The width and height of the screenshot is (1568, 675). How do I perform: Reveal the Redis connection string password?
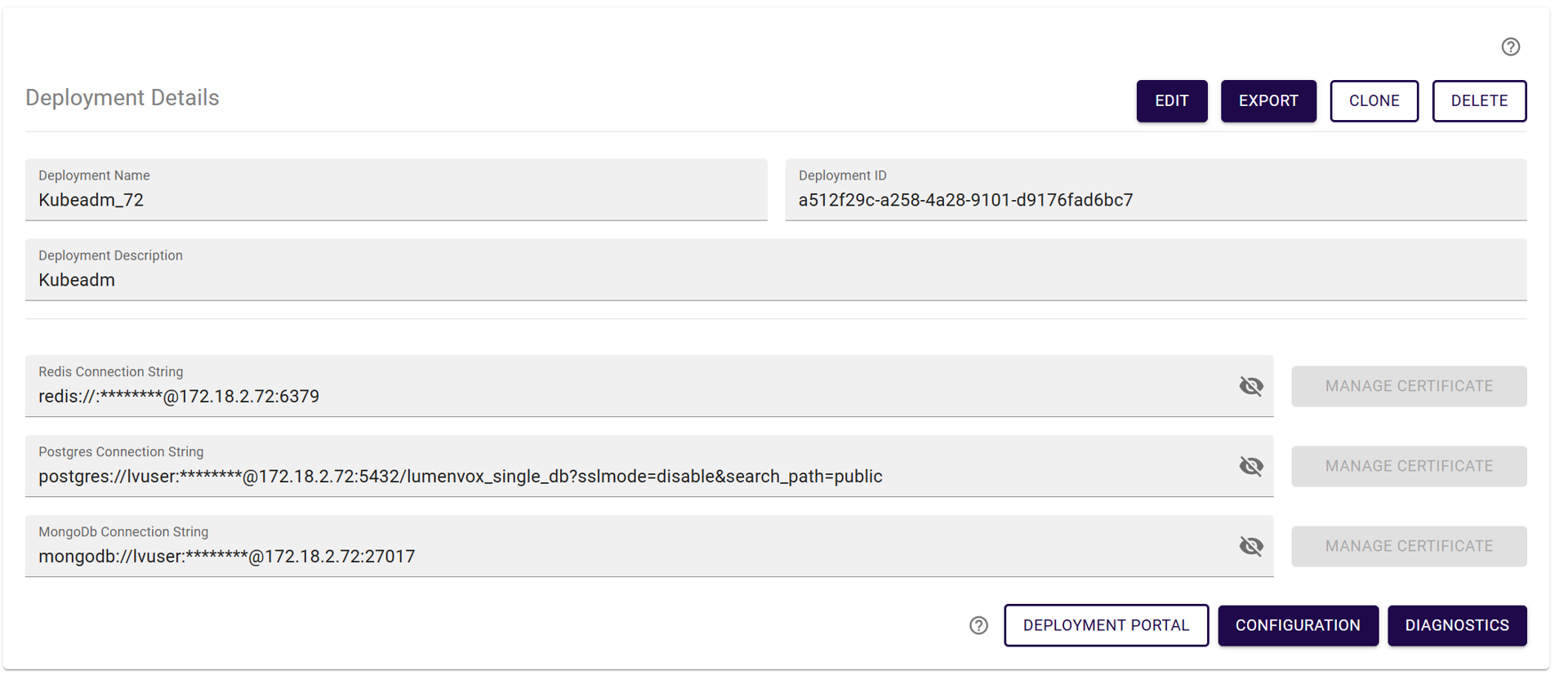[1250, 386]
